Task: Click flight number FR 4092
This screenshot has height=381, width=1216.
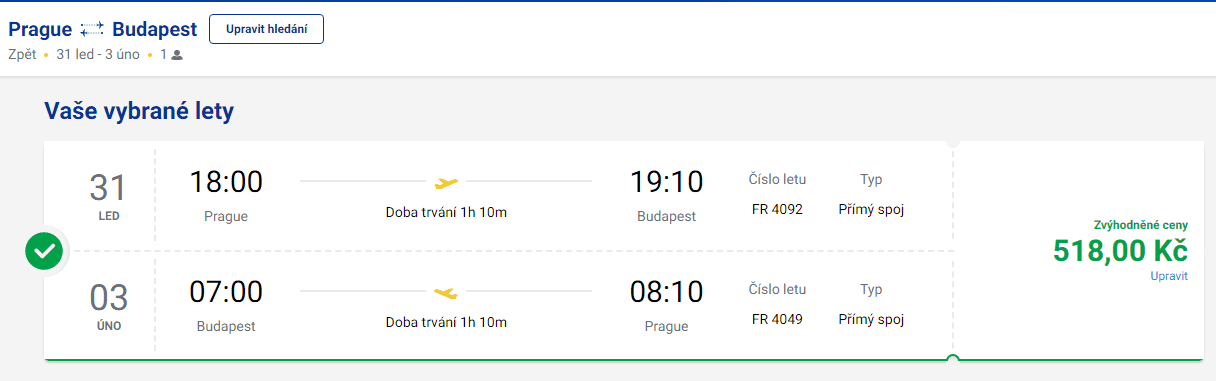Action: [x=777, y=210]
